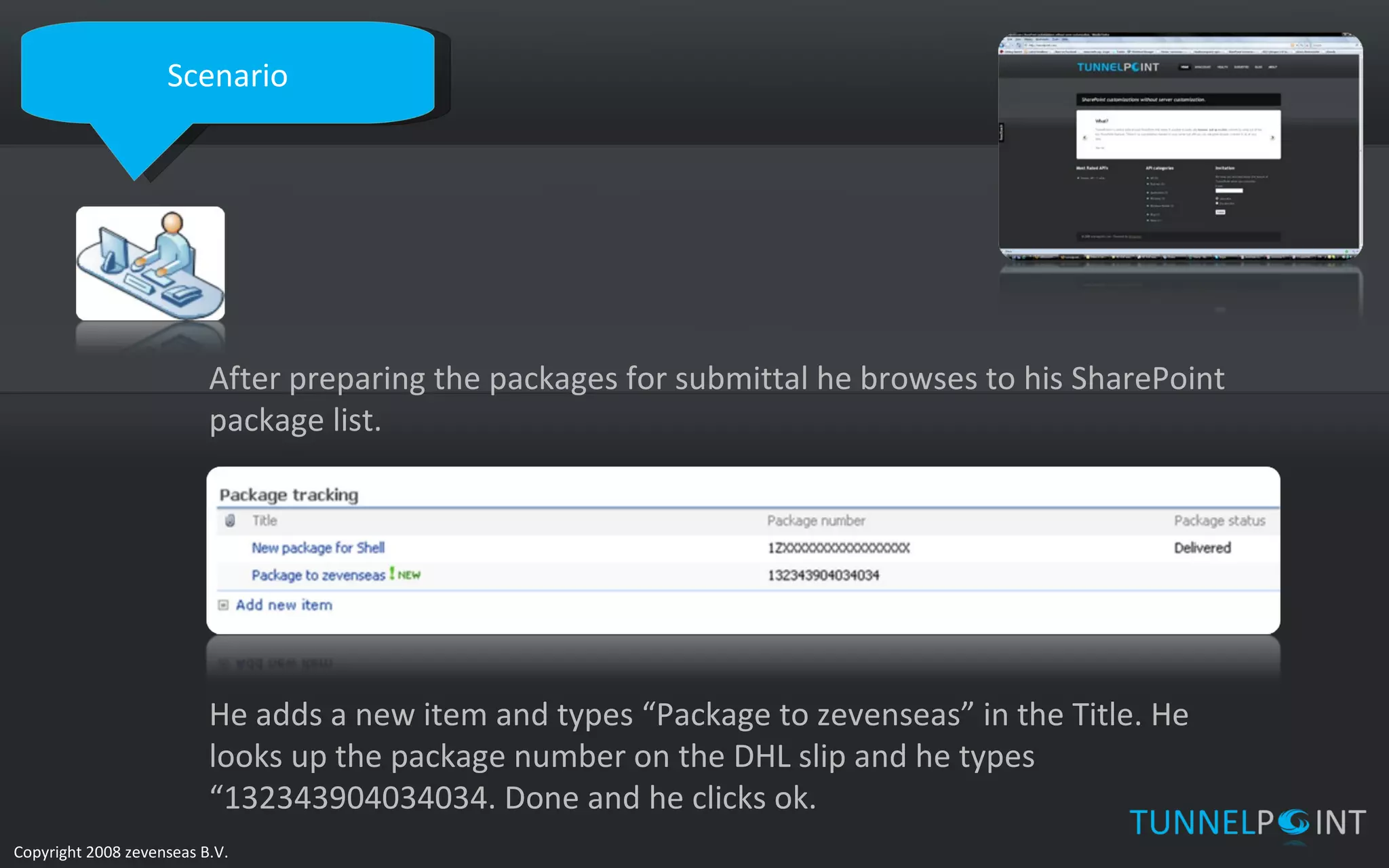Select the Delivered status cell
Screen dimensions: 1389x868
(x=1202, y=548)
